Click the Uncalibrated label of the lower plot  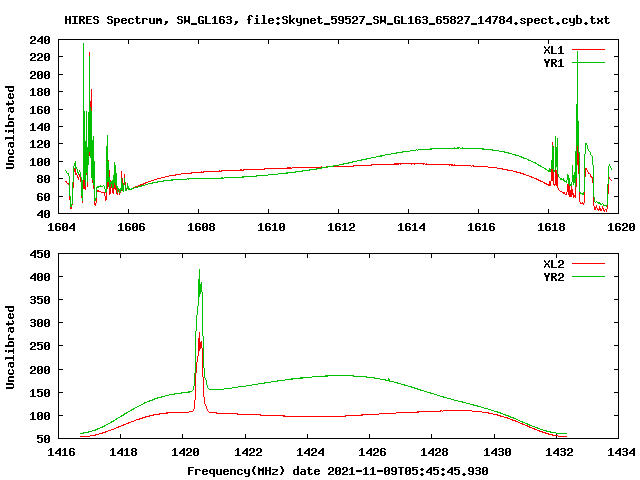(10, 347)
